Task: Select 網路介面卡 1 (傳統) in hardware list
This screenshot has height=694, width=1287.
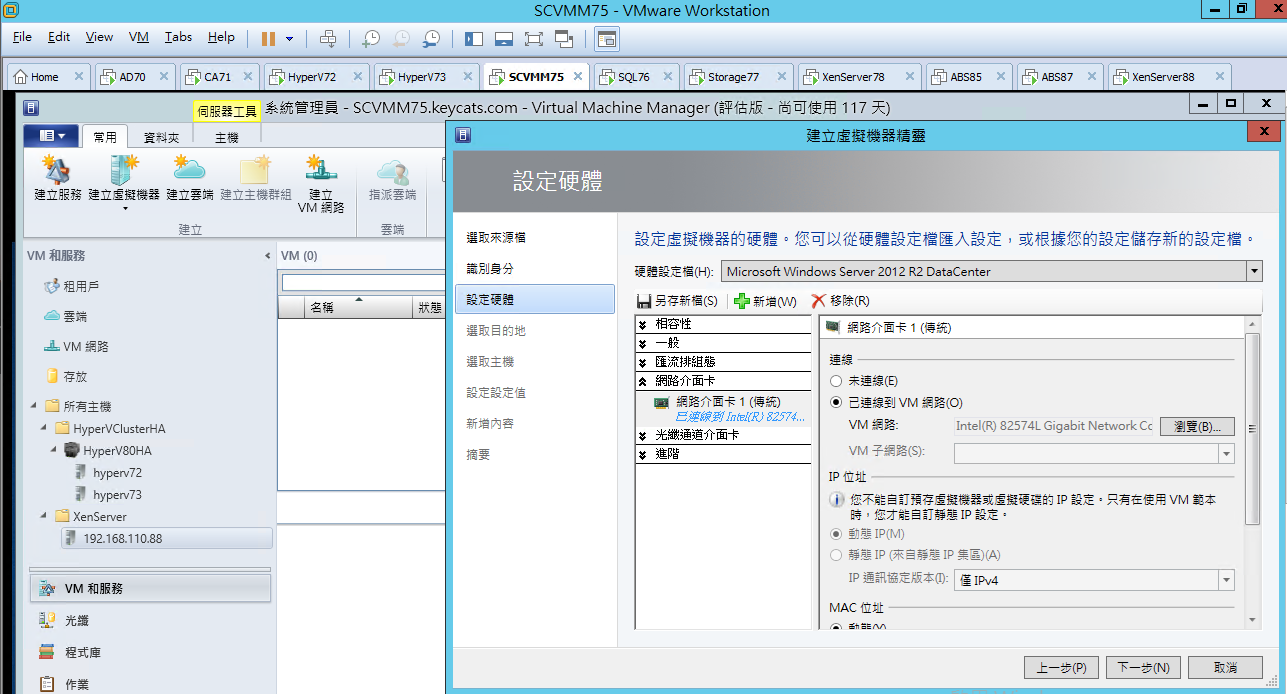Action: [x=729, y=409]
